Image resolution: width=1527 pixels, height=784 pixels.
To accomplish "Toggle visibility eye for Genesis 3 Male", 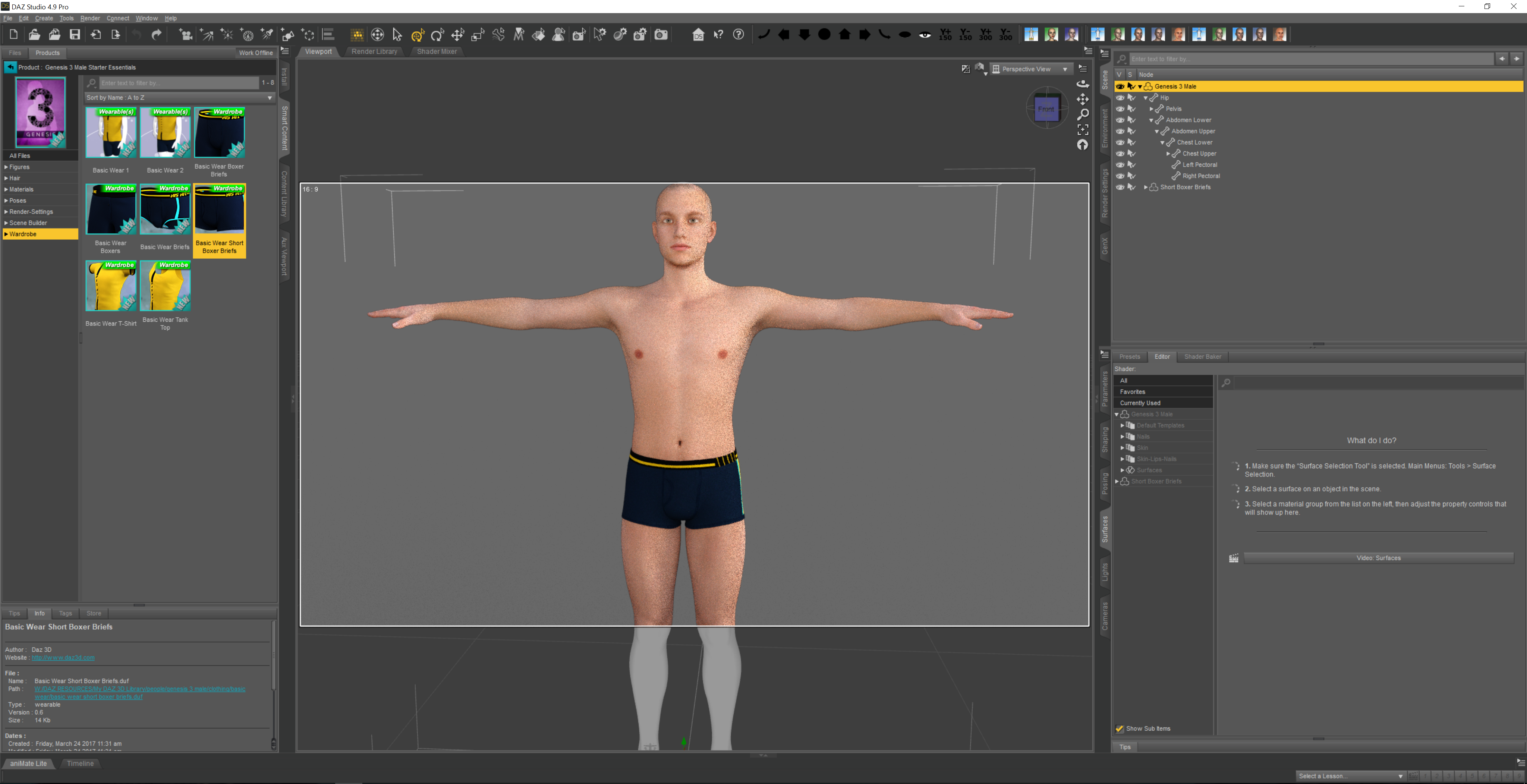I will click(x=1120, y=86).
